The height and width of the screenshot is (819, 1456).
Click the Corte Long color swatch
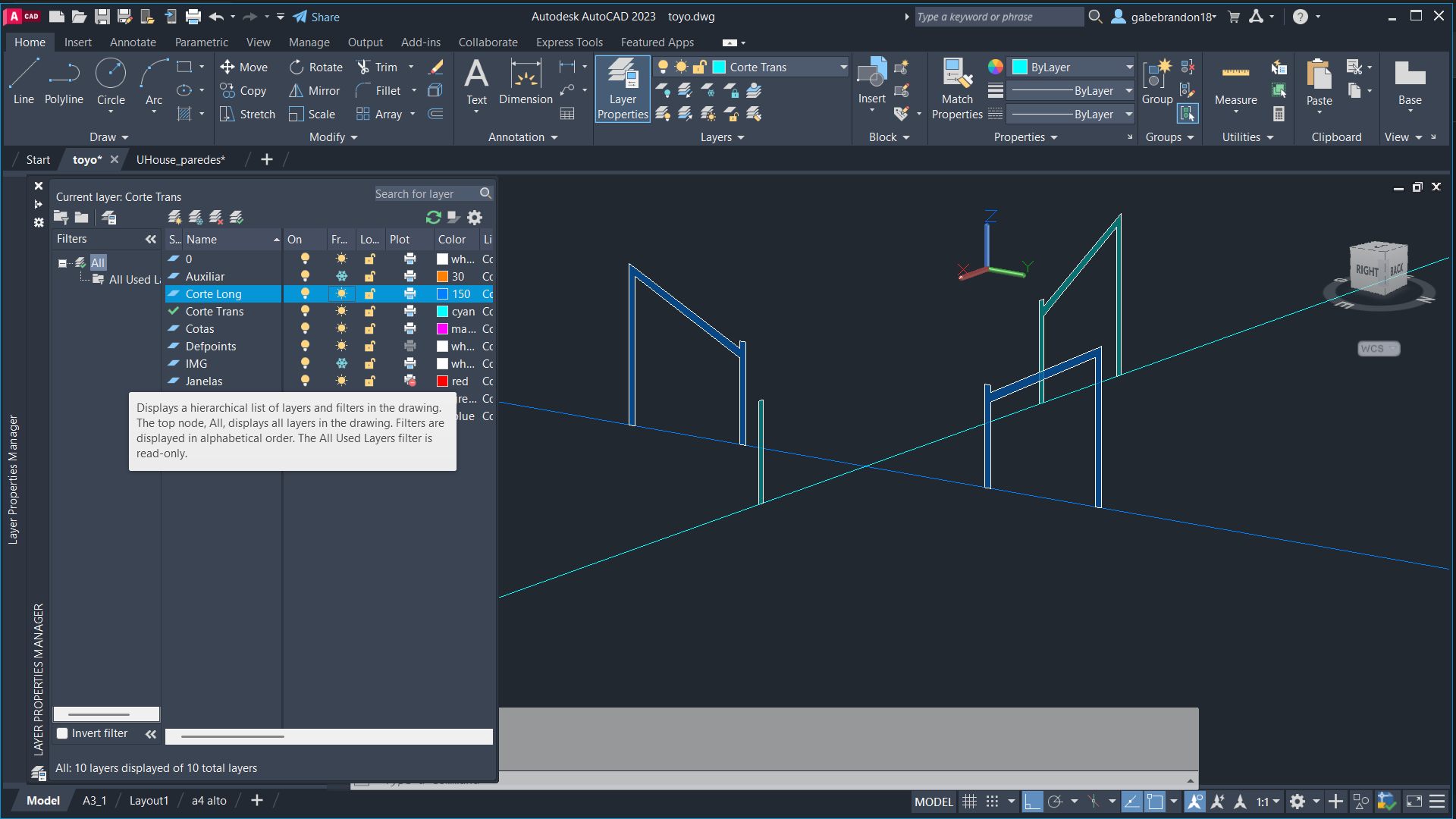coord(443,294)
